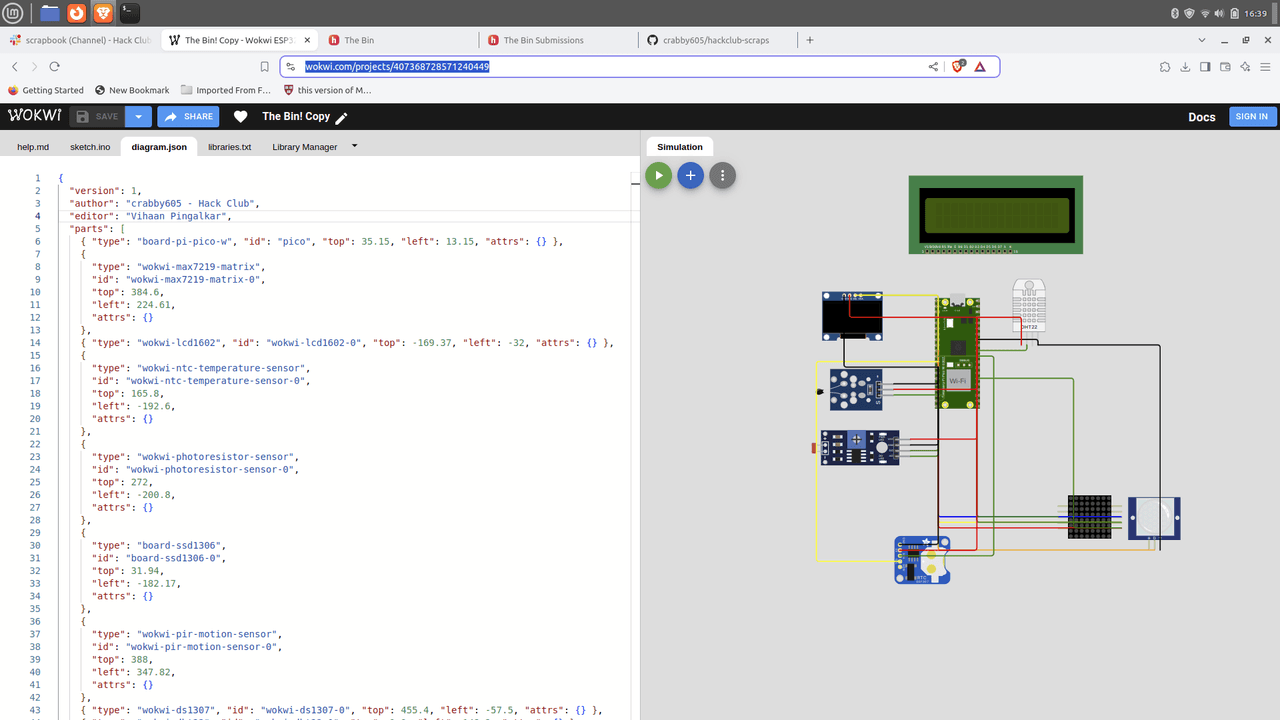Select the LCD1602 display on the canvas
Image resolution: width=1280 pixels, height=720 pixels.
coord(995,215)
